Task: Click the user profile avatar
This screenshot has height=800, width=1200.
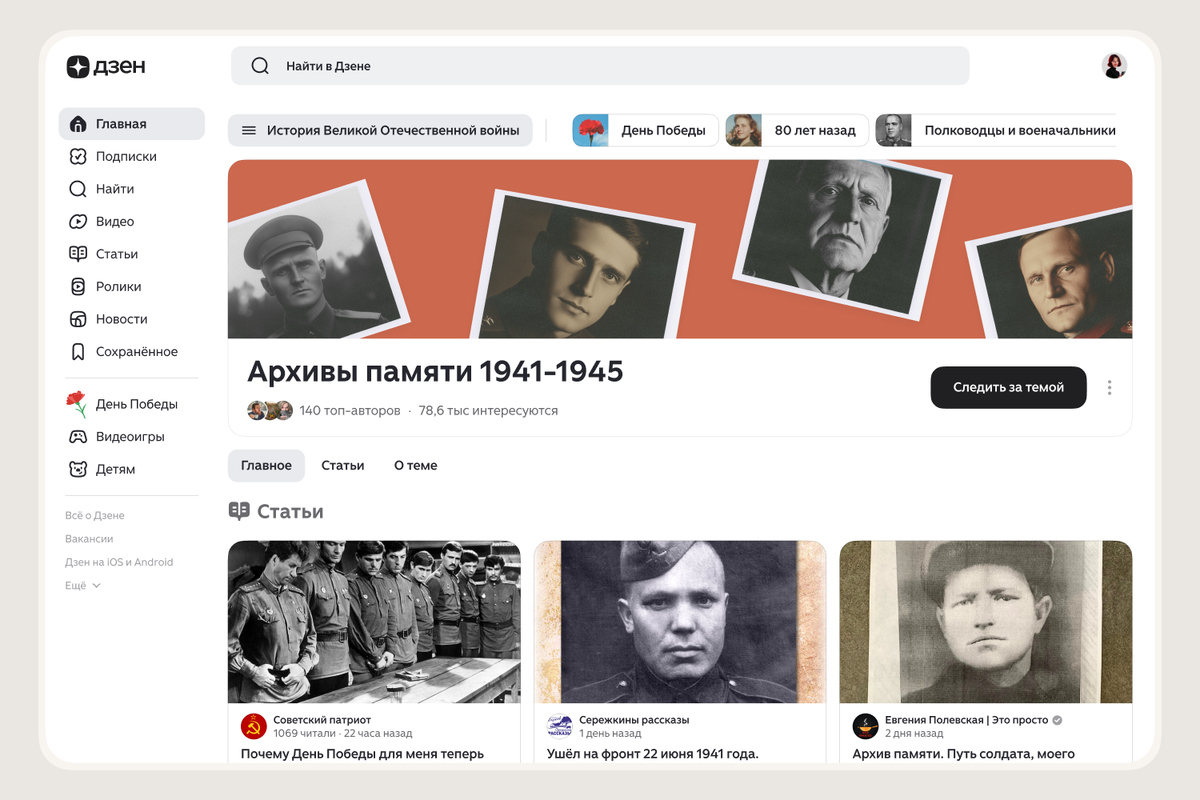Action: coord(1114,66)
